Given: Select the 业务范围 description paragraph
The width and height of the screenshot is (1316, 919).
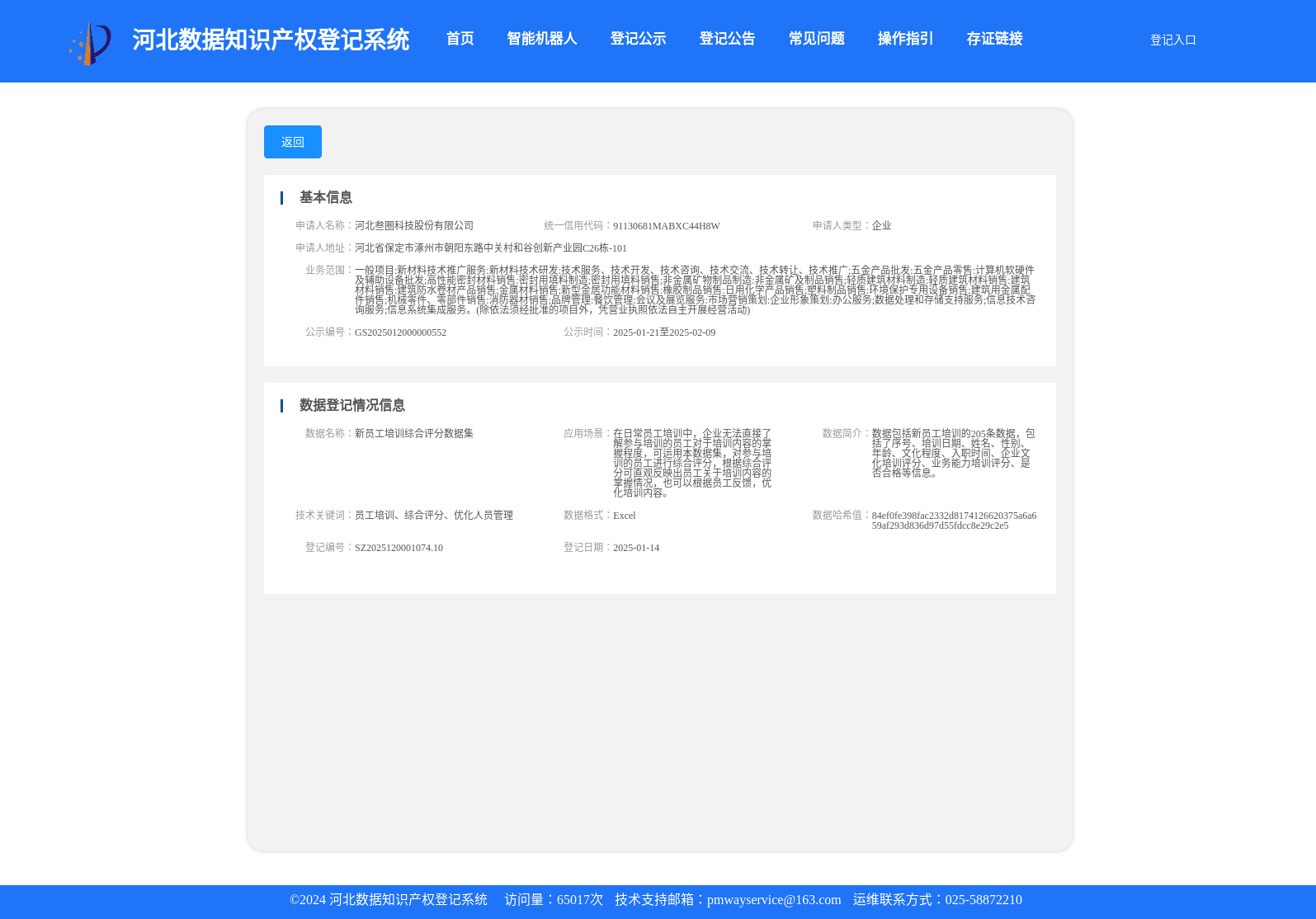Looking at the screenshot, I should tap(695, 290).
